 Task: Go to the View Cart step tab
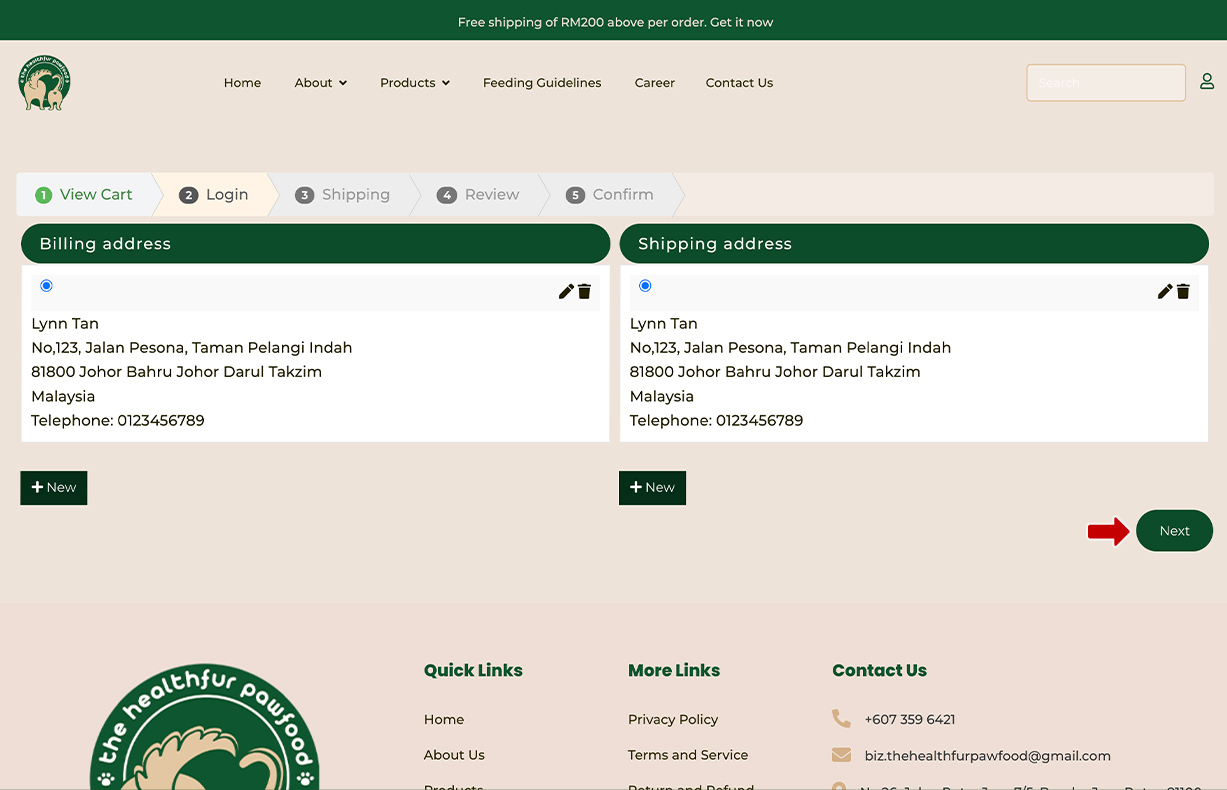[x=85, y=195]
